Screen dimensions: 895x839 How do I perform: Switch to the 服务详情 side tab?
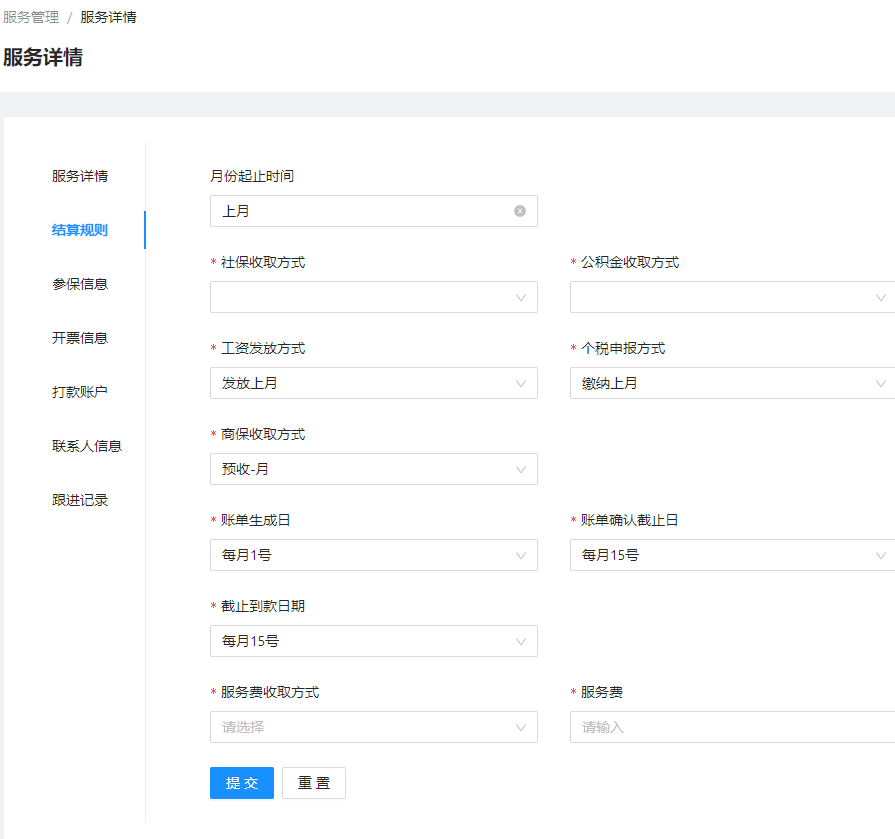[80, 176]
